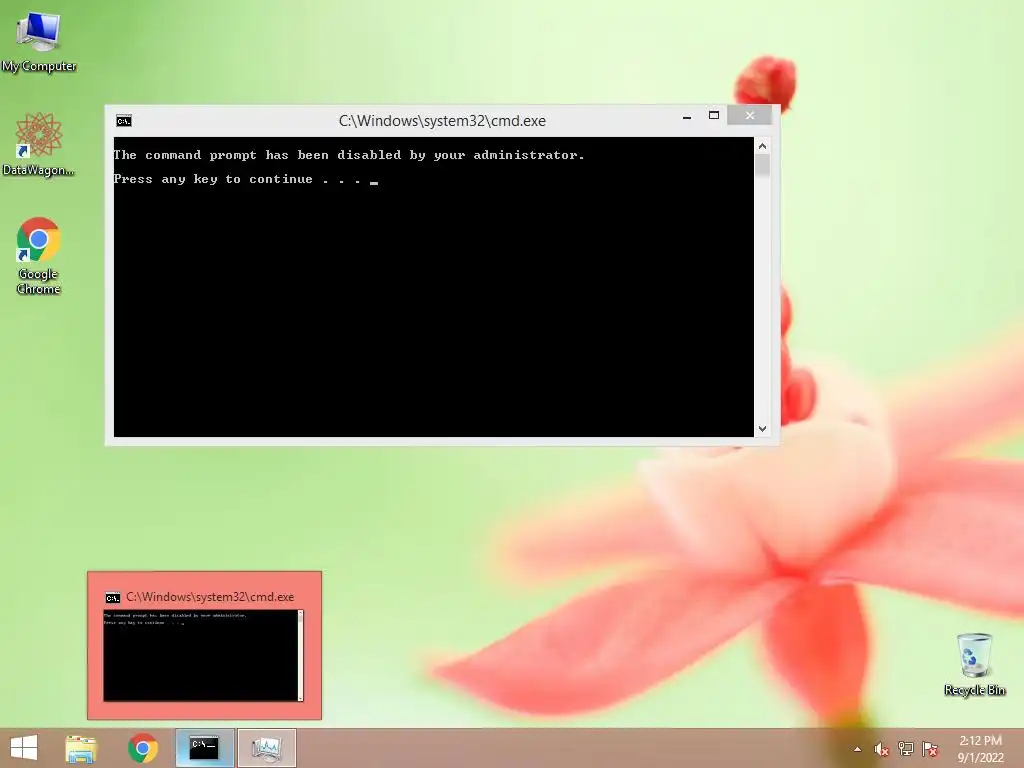This screenshot has width=1024, height=768.
Task: Select the cmd.exe taskbar button
Action: point(204,748)
